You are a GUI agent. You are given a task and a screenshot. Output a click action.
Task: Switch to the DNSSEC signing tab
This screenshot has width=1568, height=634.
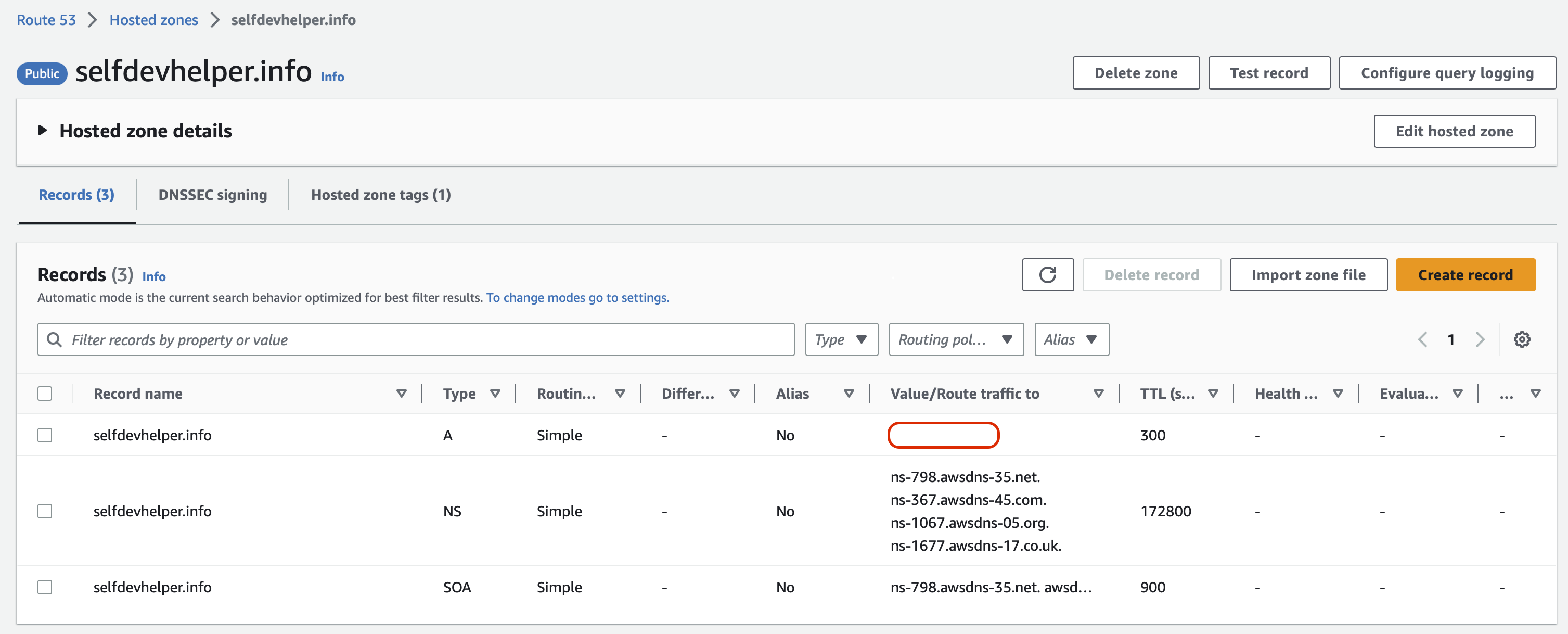point(212,195)
